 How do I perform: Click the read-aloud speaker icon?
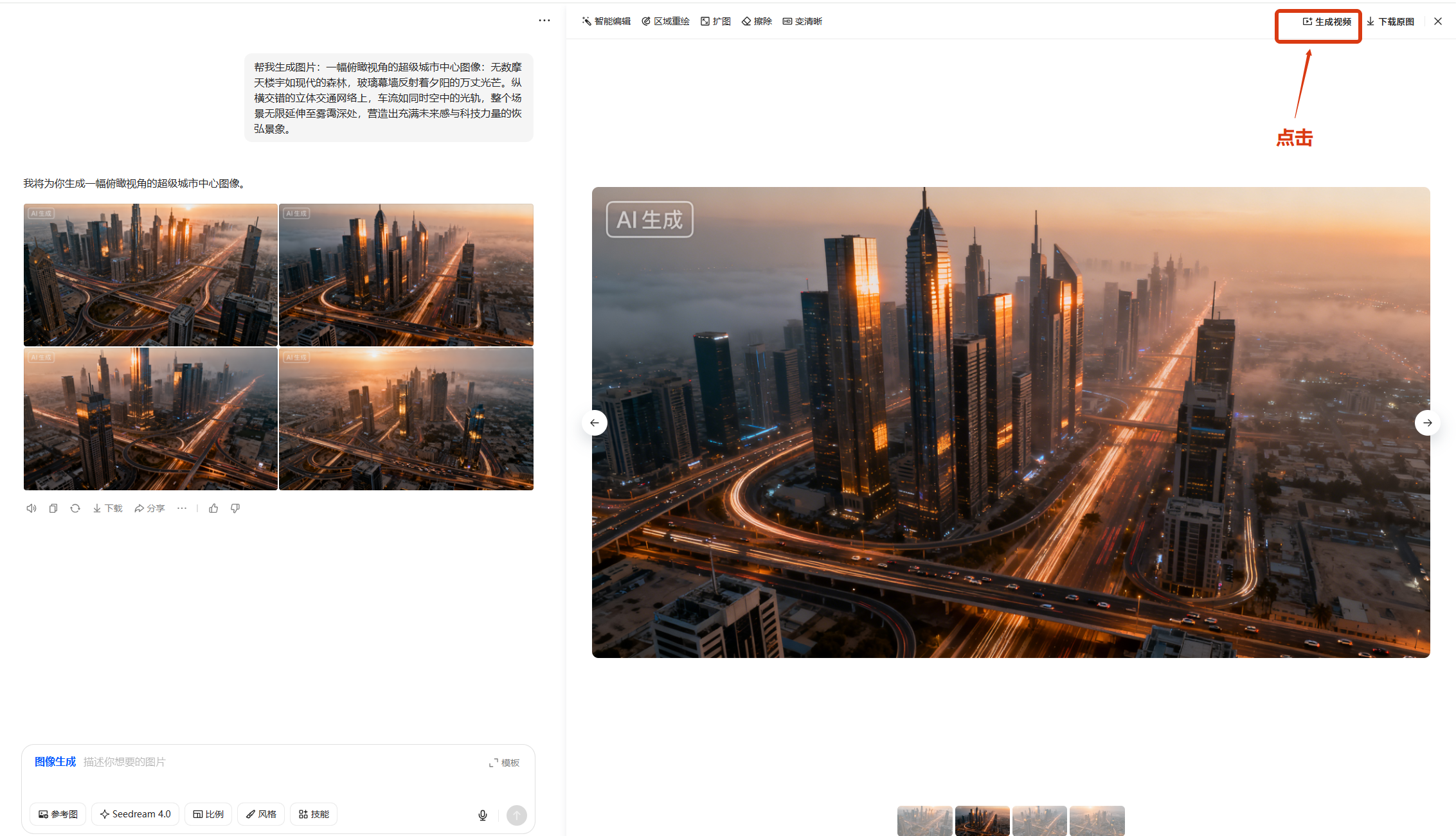(x=31, y=508)
